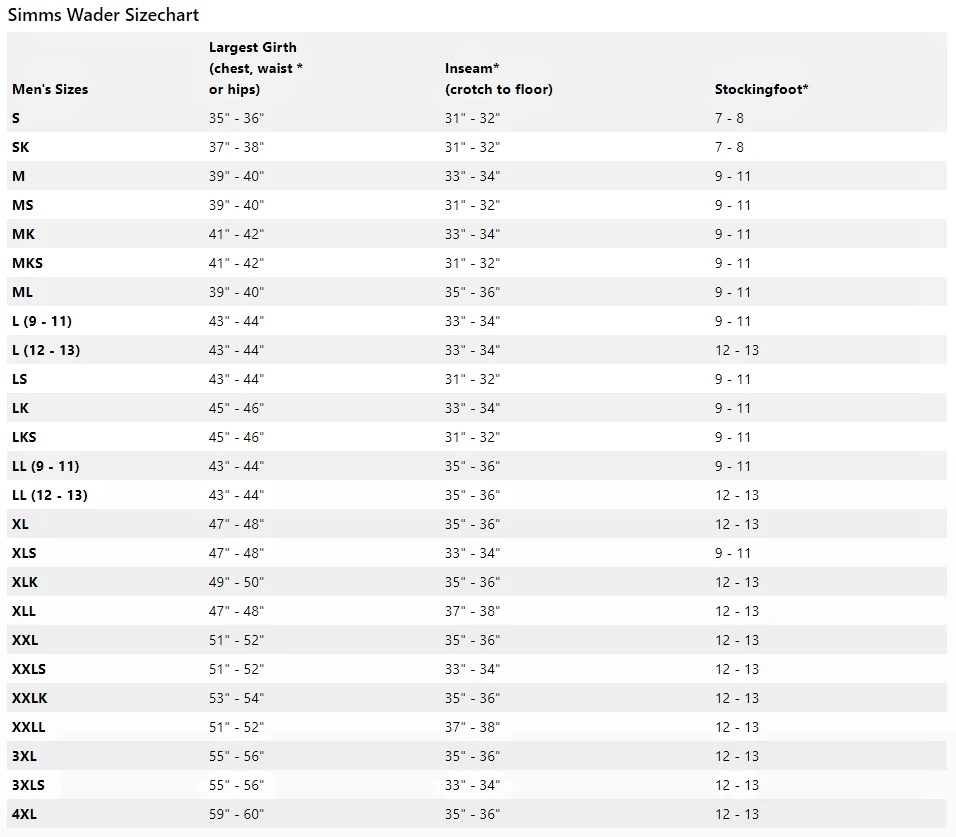Select the Stockingfoot column header
Image resolution: width=956 pixels, height=837 pixels.
click(x=761, y=89)
